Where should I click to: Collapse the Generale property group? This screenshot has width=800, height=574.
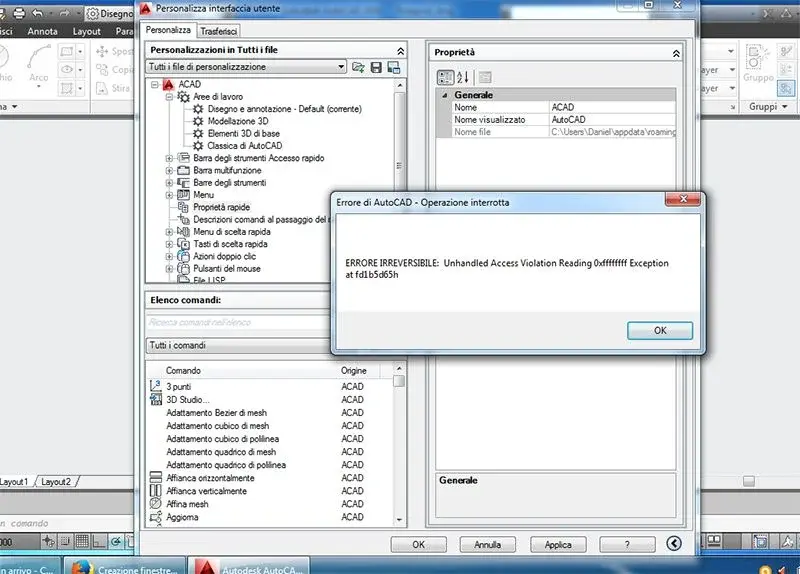click(444, 95)
